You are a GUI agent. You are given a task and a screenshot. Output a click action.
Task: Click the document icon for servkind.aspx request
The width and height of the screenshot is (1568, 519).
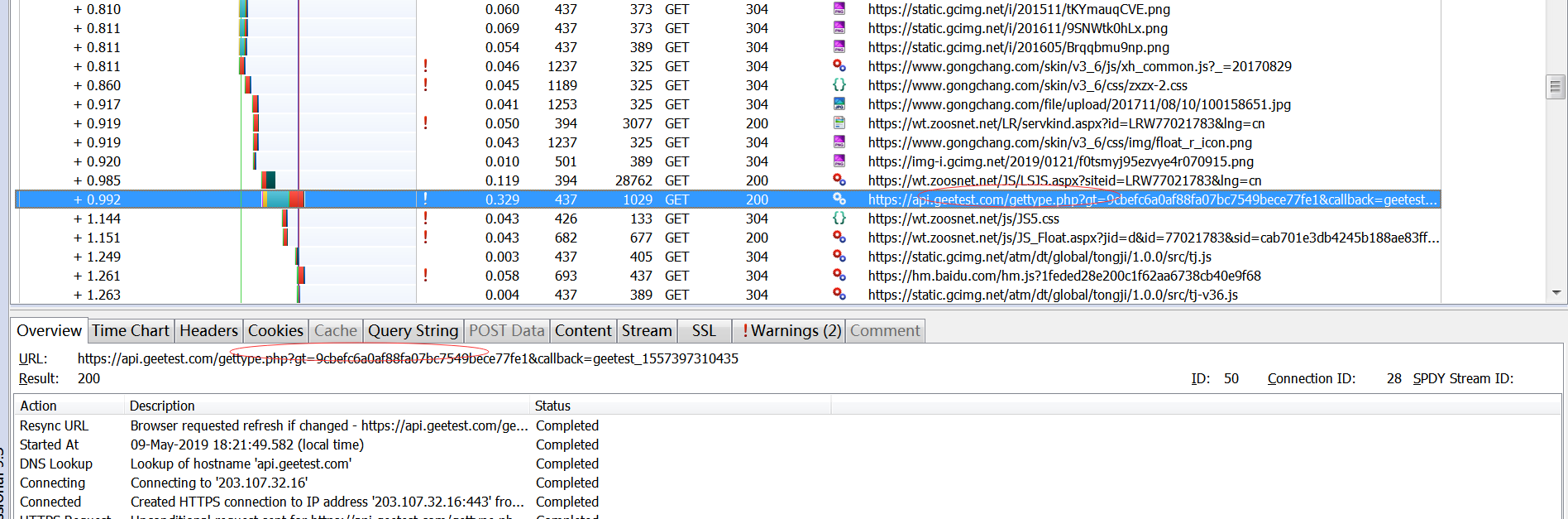[839, 123]
